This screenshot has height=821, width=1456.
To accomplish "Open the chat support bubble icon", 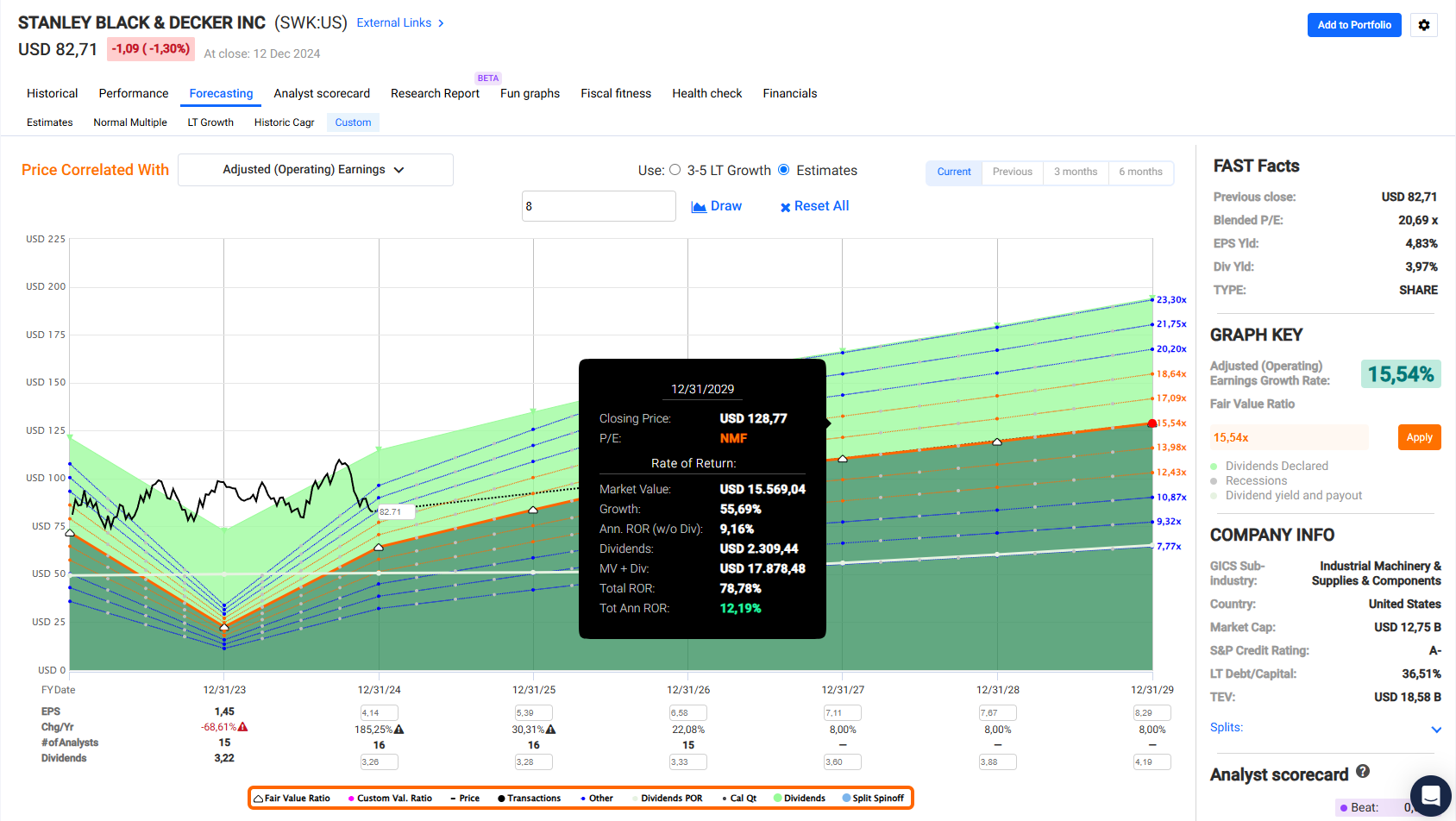I will click(x=1430, y=795).
